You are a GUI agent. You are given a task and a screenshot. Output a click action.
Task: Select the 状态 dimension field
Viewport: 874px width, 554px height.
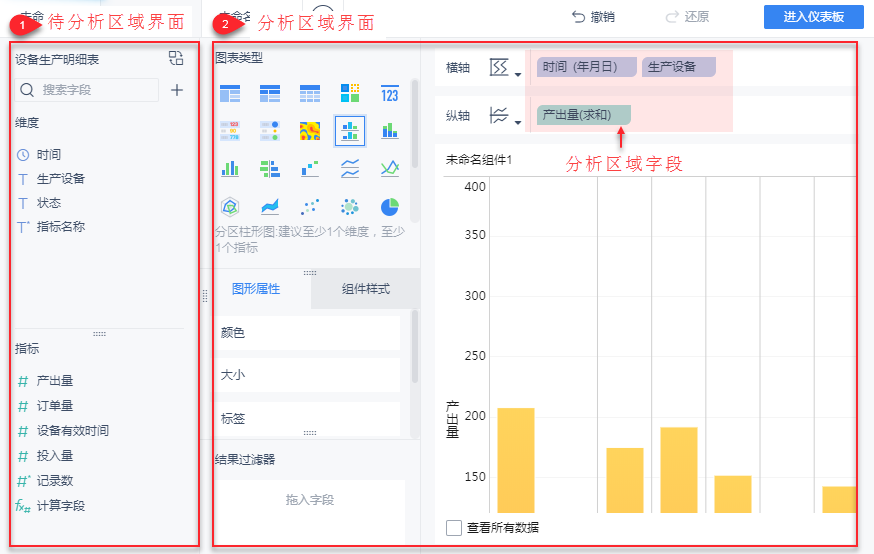click(x=49, y=203)
